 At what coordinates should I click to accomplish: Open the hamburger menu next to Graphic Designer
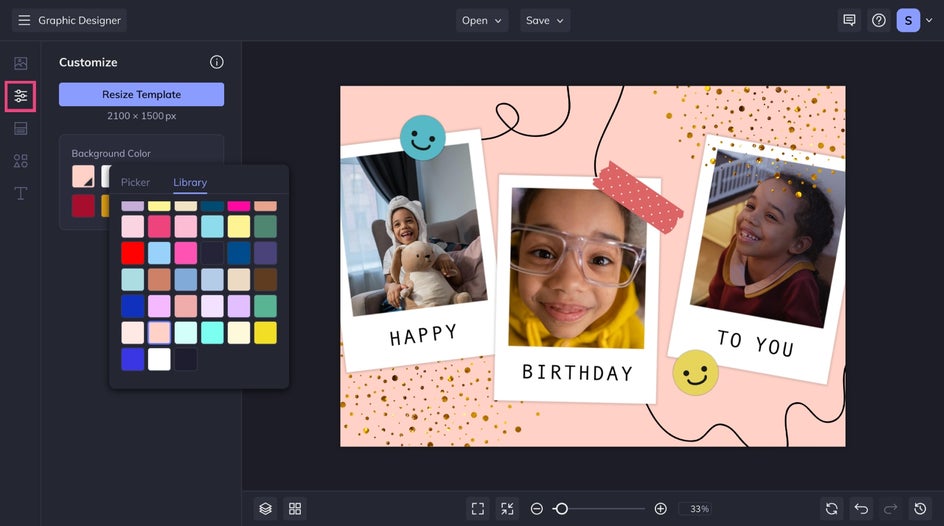click(24, 20)
